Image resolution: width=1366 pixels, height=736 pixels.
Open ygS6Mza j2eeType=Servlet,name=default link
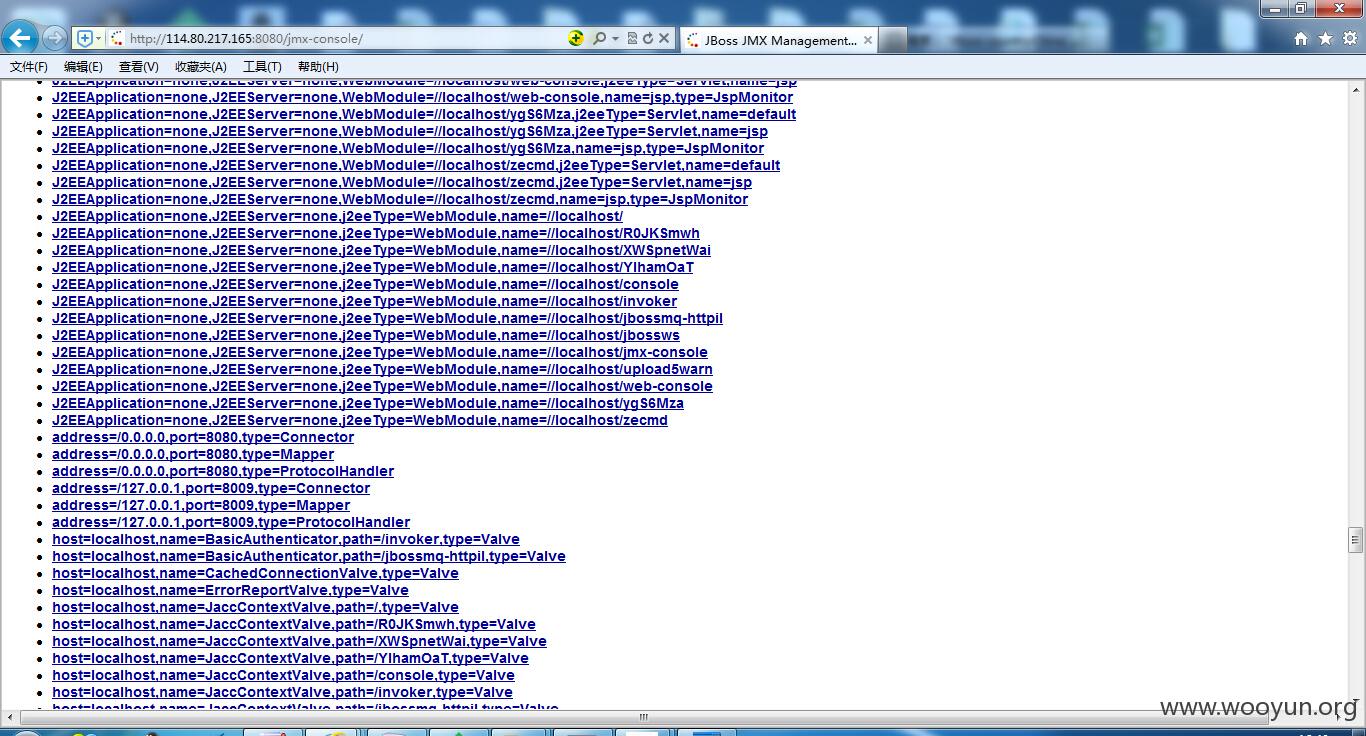[424, 114]
